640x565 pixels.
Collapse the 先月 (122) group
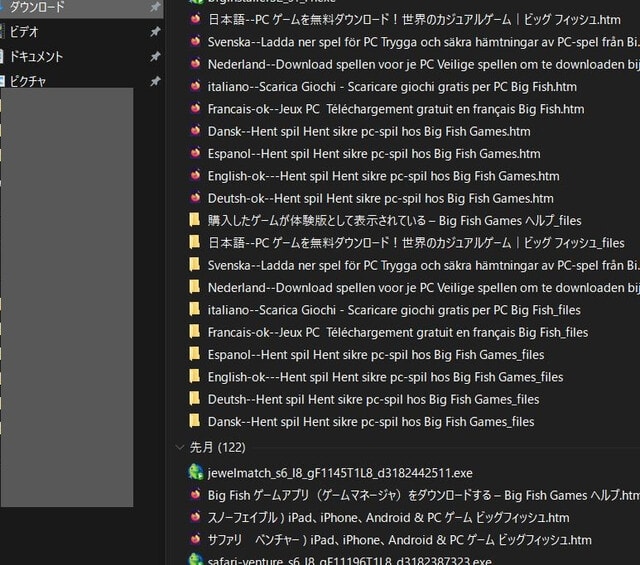click(179, 447)
